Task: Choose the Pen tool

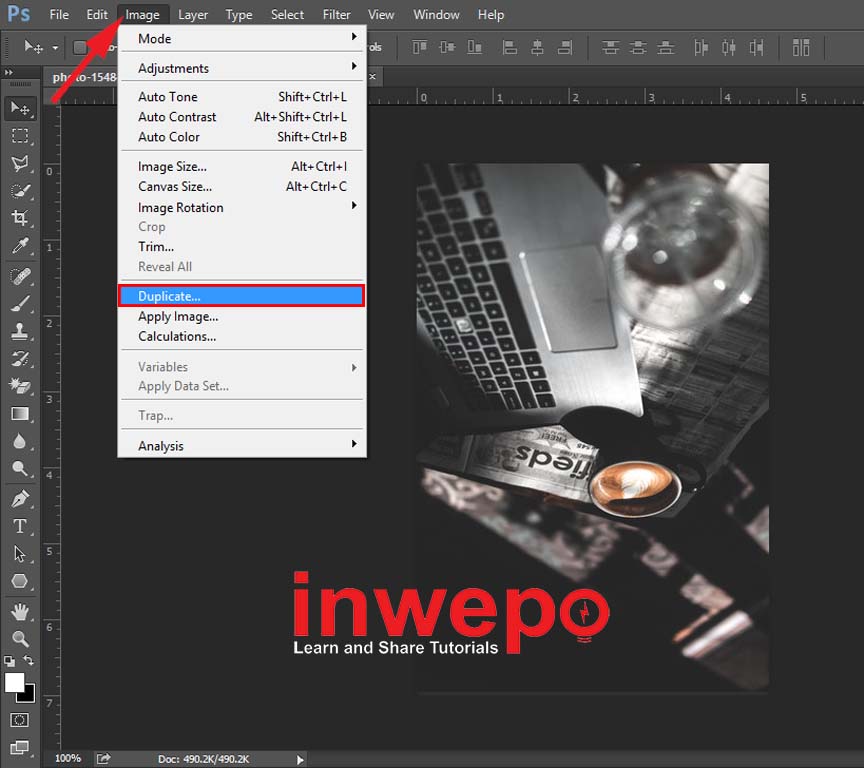Action: [19, 498]
